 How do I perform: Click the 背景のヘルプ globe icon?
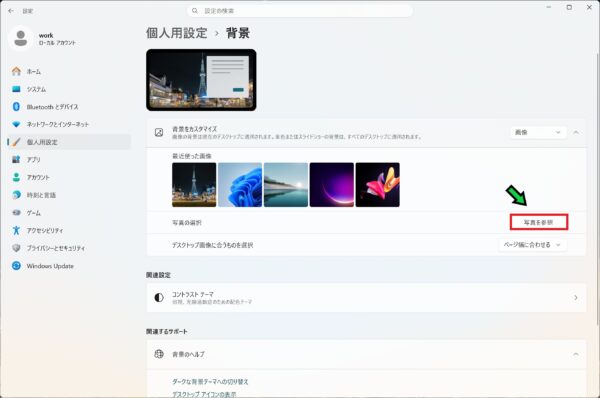159,354
